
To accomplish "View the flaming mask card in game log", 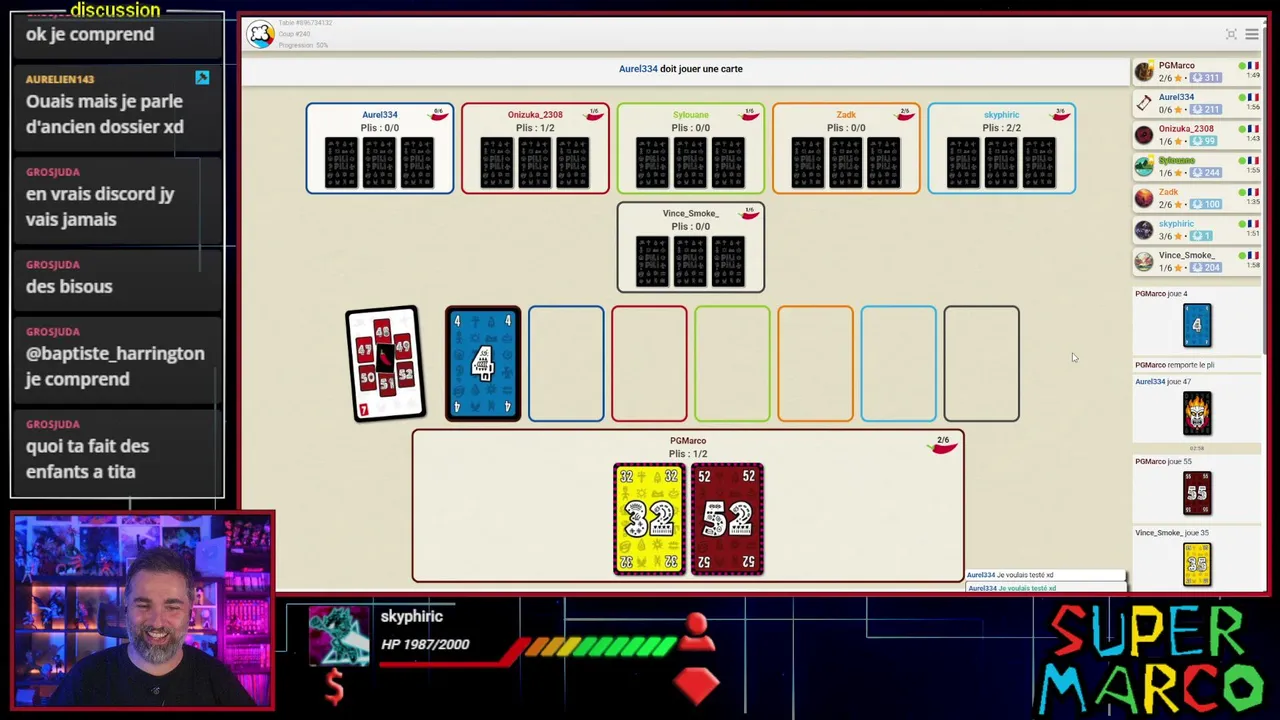I will (x=1197, y=413).
